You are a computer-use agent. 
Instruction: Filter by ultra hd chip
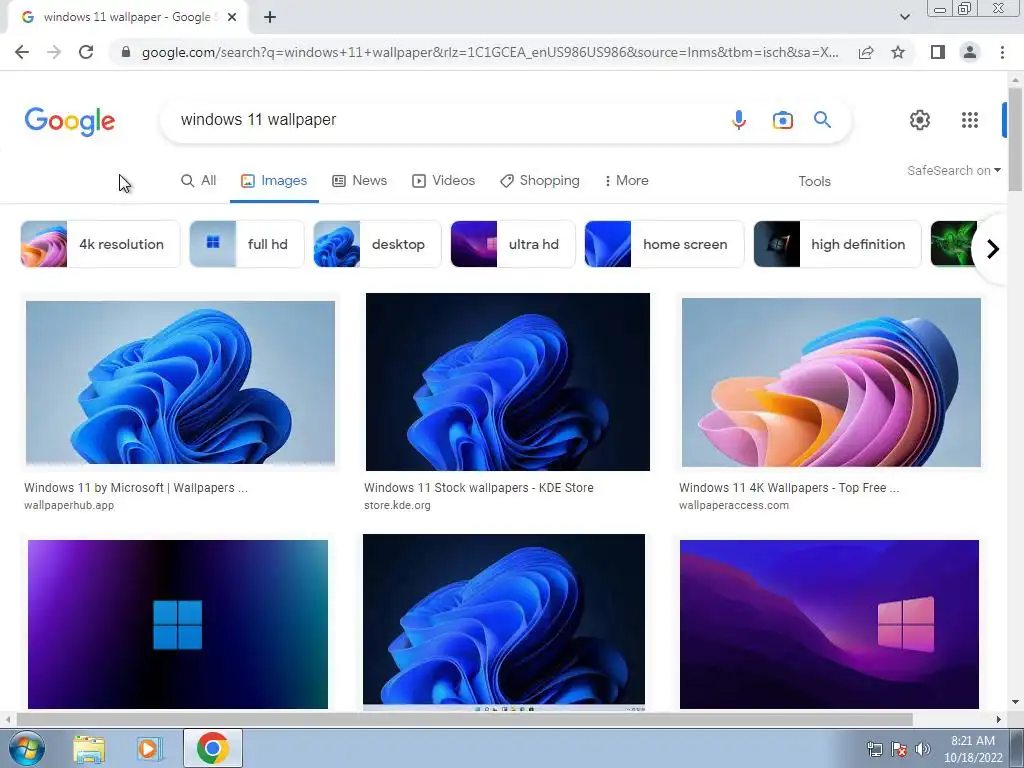click(513, 244)
